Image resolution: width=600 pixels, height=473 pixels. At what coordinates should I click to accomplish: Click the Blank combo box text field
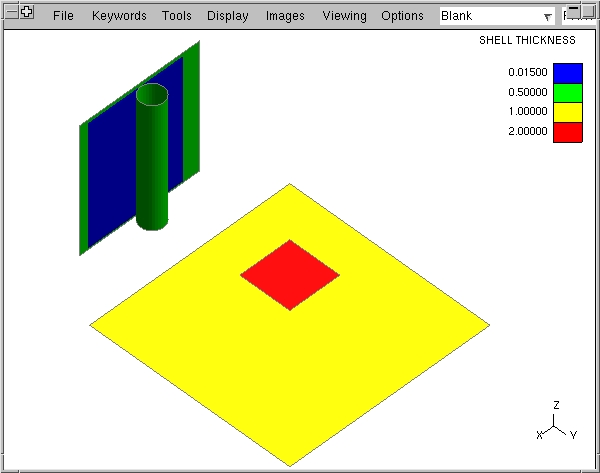pos(488,16)
